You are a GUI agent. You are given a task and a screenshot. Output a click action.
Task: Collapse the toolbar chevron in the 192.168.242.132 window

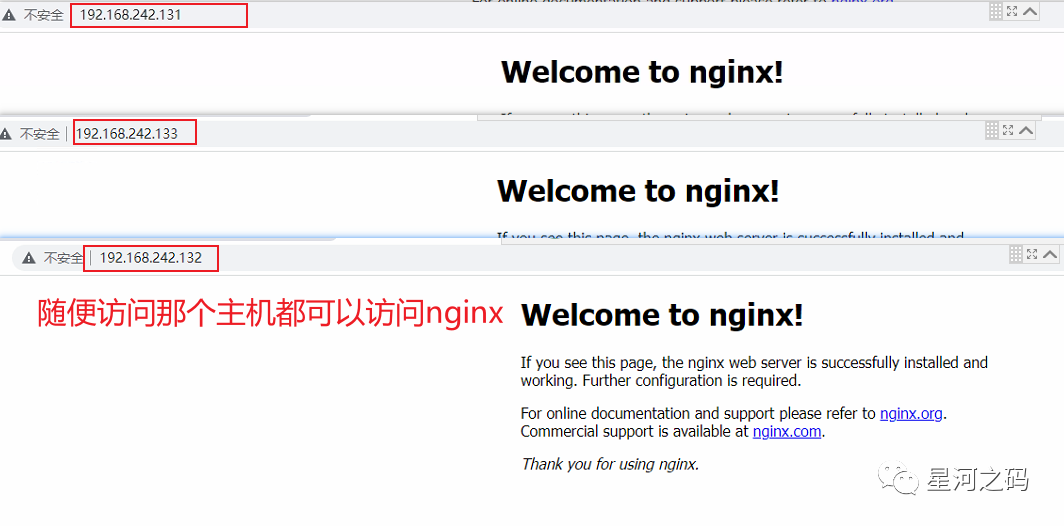[1050, 255]
